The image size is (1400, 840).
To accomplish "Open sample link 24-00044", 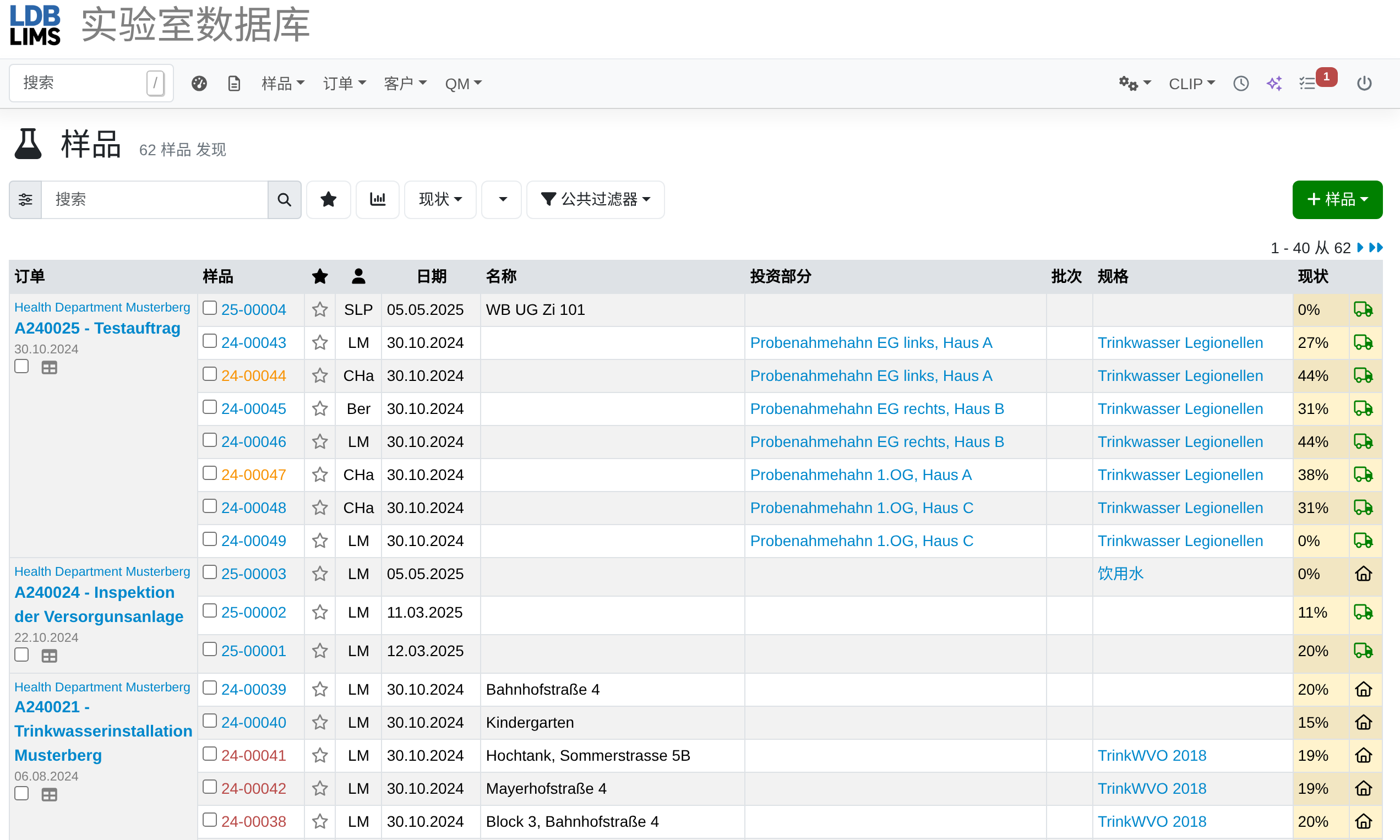I will [x=254, y=375].
